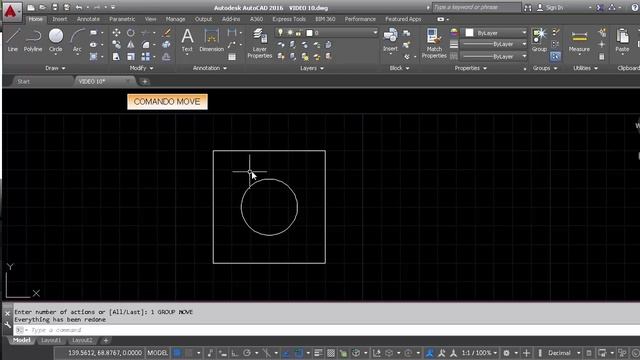
Task: Click the Fillet tool icon
Action: (x=146, y=44)
